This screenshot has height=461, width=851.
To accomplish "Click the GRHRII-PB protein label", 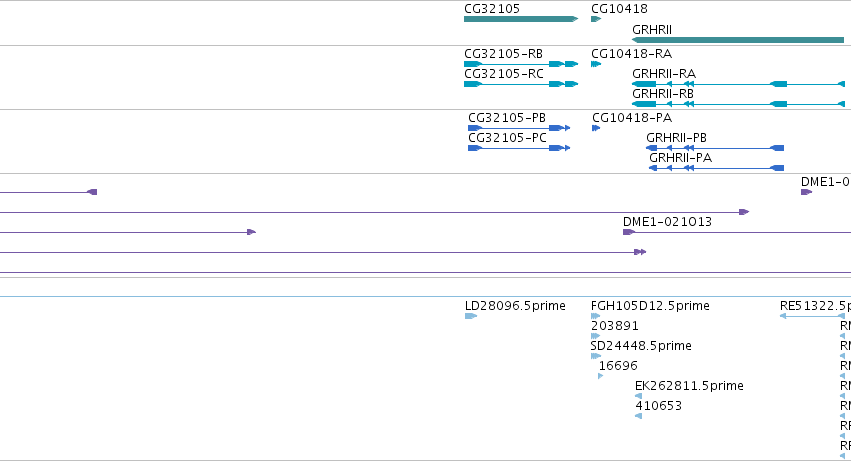I will (x=676, y=138).
